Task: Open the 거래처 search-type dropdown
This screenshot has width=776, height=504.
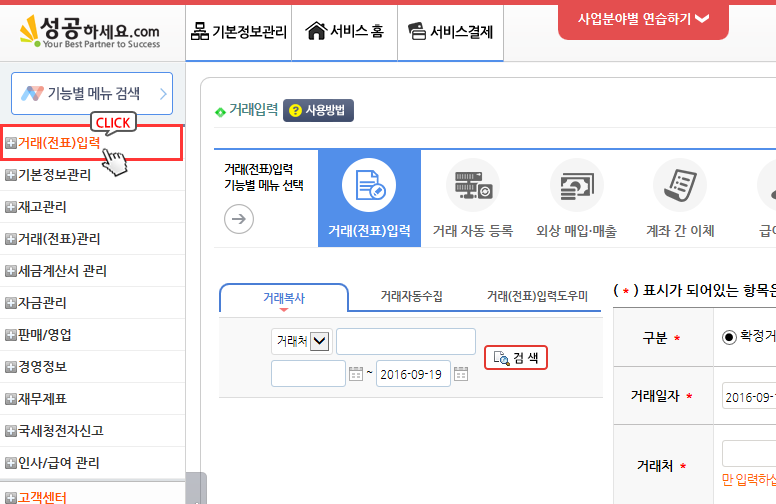Action: 301,341
